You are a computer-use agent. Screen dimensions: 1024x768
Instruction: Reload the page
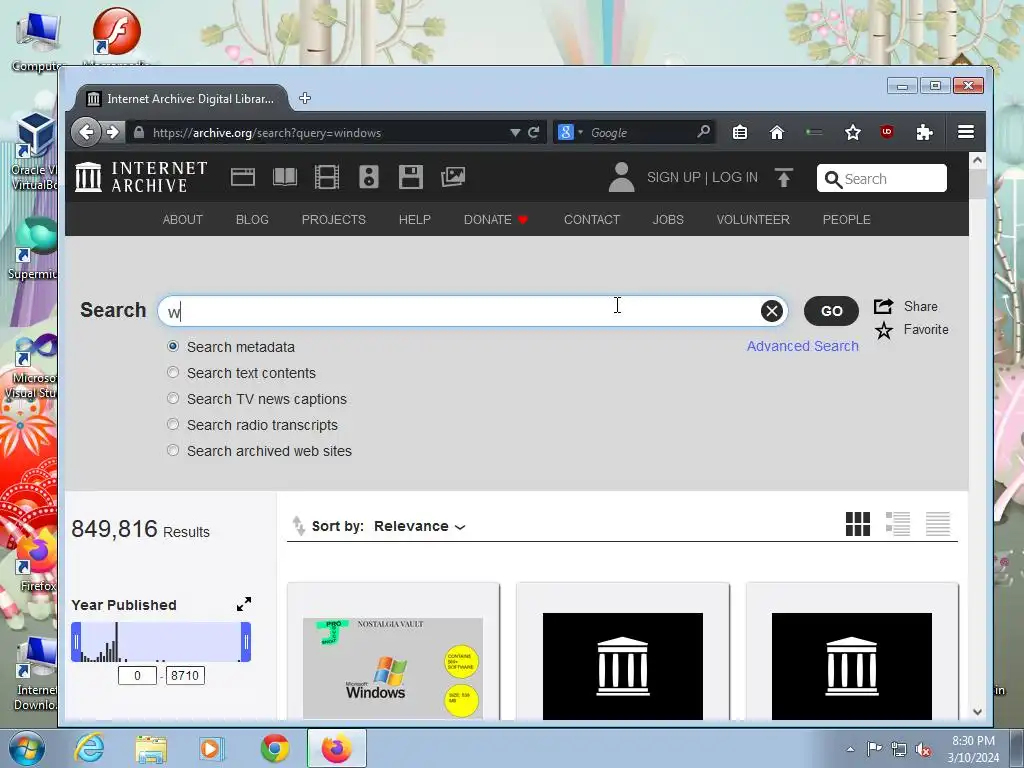point(534,133)
